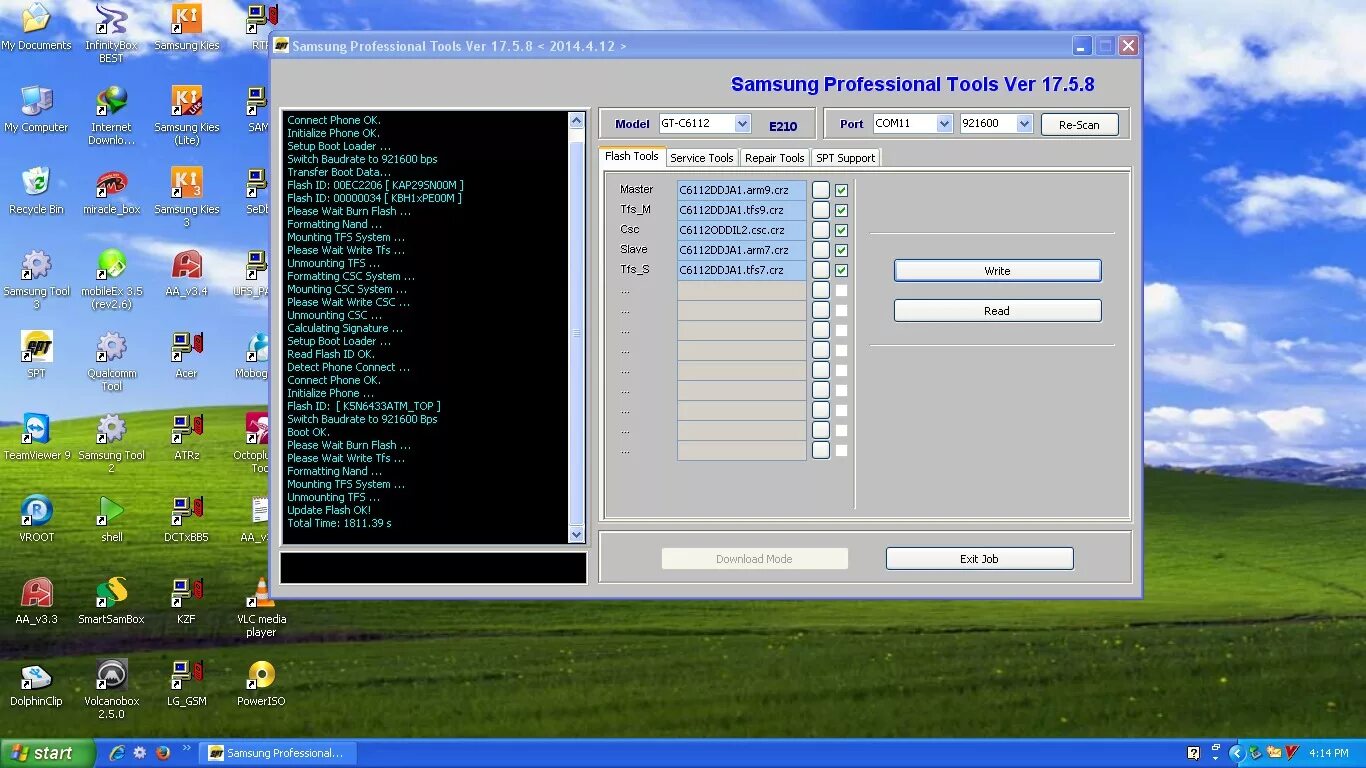This screenshot has width=1366, height=768.
Task: Click the Exit Job button
Action: (x=979, y=559)
